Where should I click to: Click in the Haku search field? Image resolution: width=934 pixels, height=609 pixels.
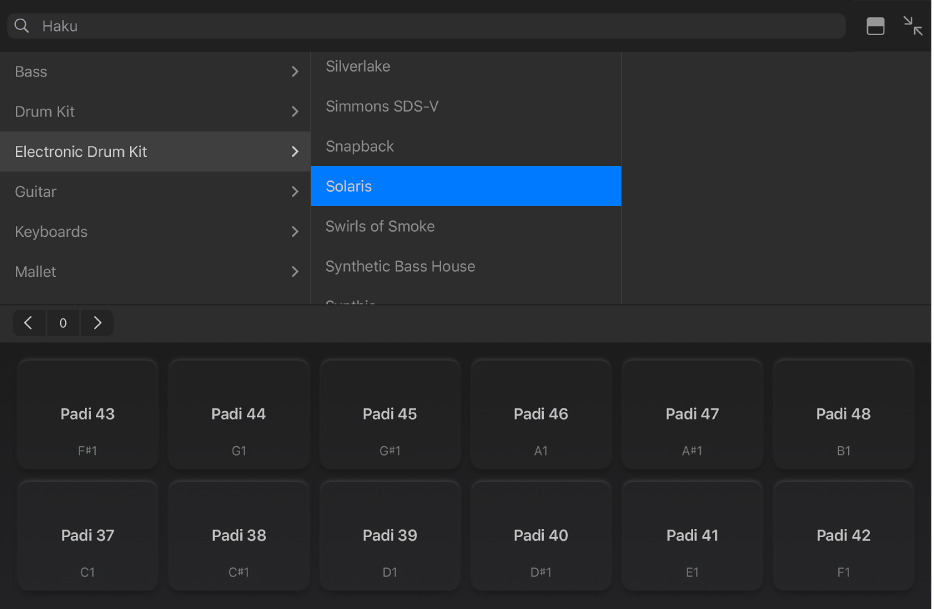430,26
